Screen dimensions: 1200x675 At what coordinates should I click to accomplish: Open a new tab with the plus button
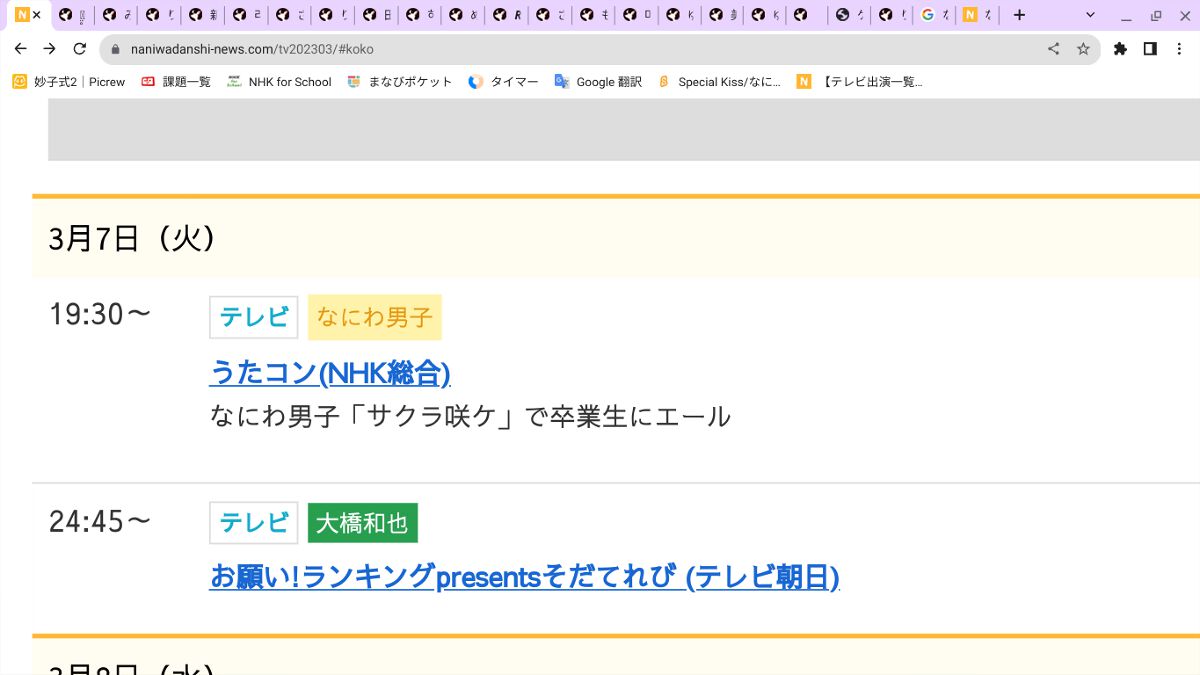(x=1018, y=15)
